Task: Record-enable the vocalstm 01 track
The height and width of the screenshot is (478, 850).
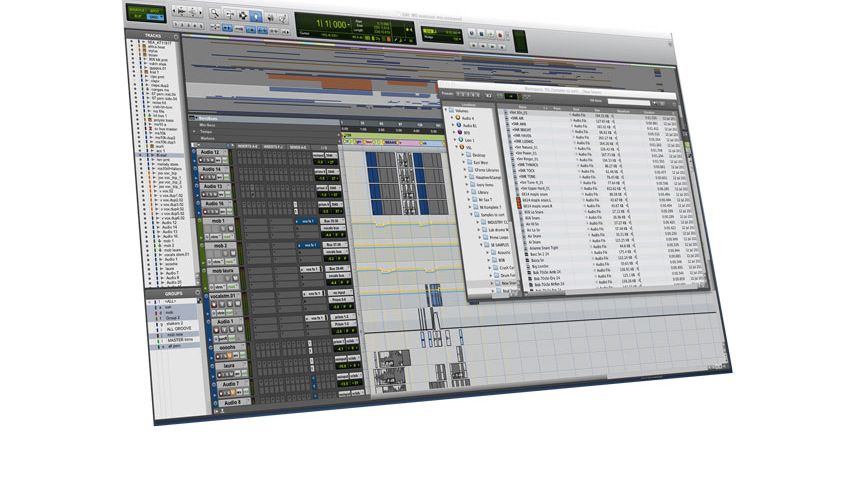Action: click(x=214, y=304)
